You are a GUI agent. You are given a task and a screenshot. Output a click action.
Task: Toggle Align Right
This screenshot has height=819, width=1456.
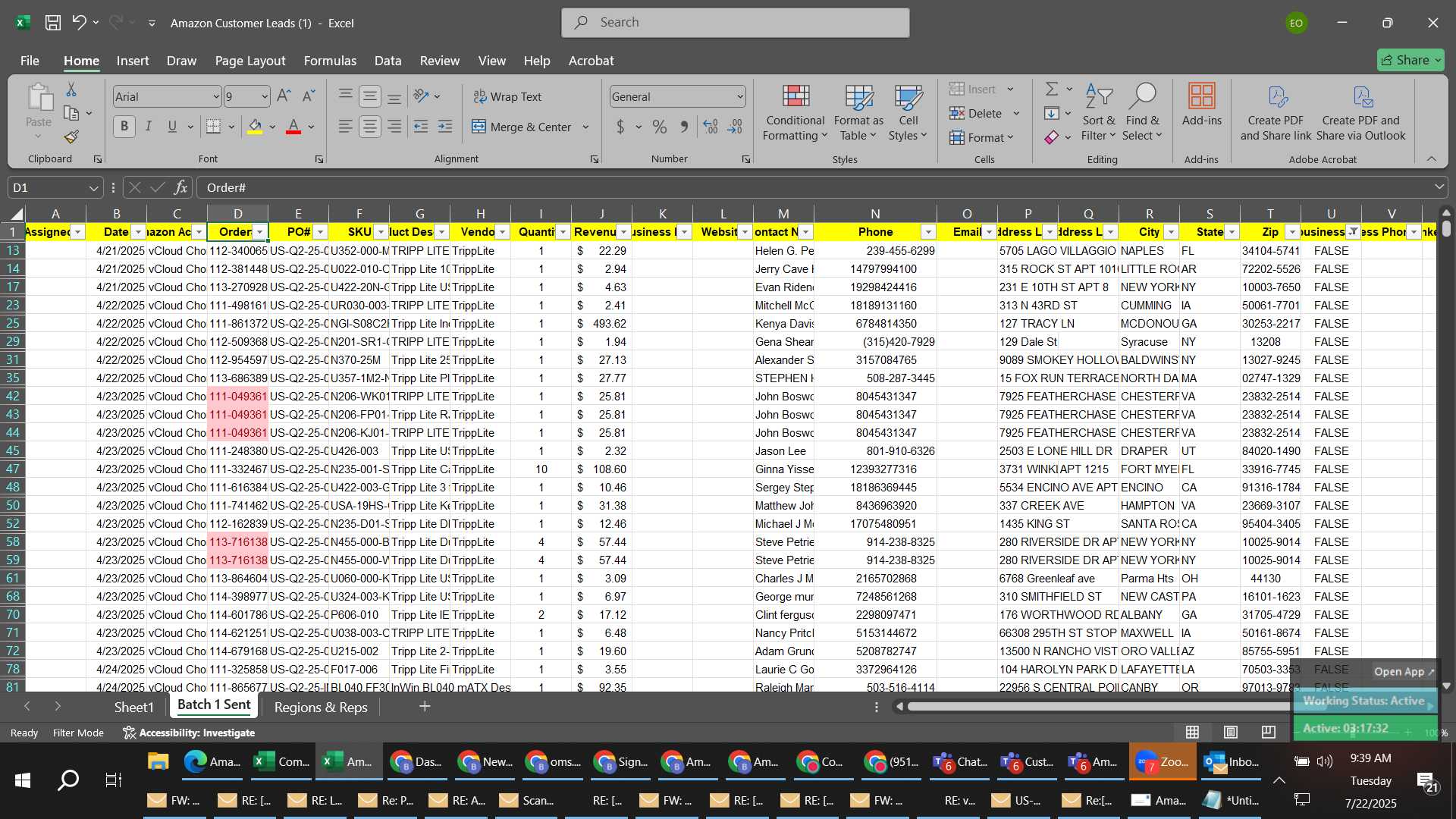point(394,127)
